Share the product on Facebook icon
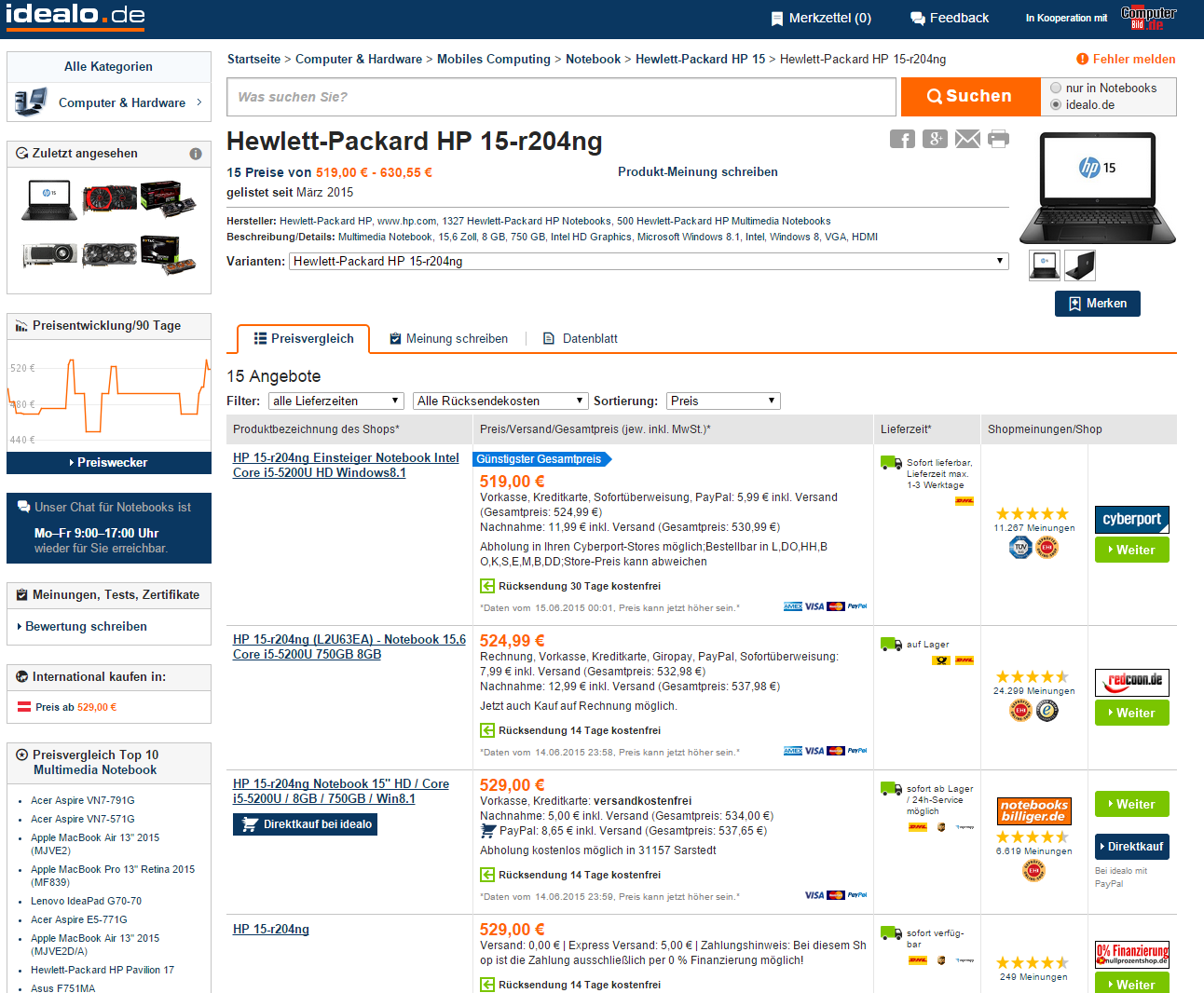 coord(902,139)
